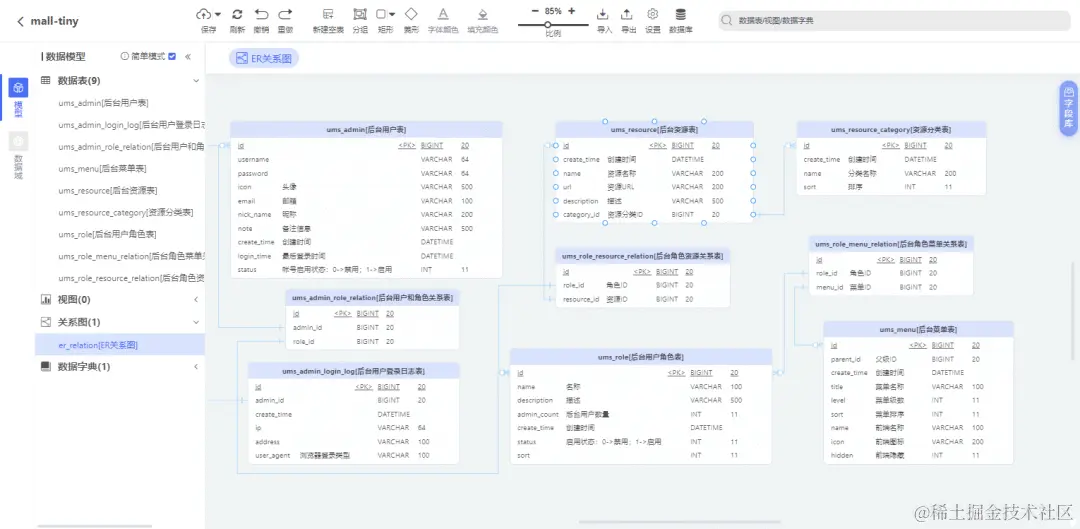Image resolution: width=1080 pixels, height=529 pixels.
Task: Click the Refresh (刷新) icon
Action: click(x=237, y=14)
